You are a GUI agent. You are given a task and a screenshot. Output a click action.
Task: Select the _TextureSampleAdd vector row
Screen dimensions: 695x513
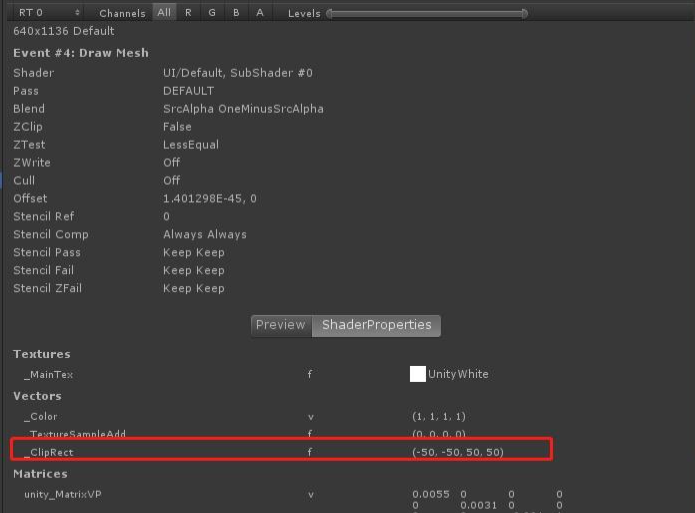pos(284,433)
